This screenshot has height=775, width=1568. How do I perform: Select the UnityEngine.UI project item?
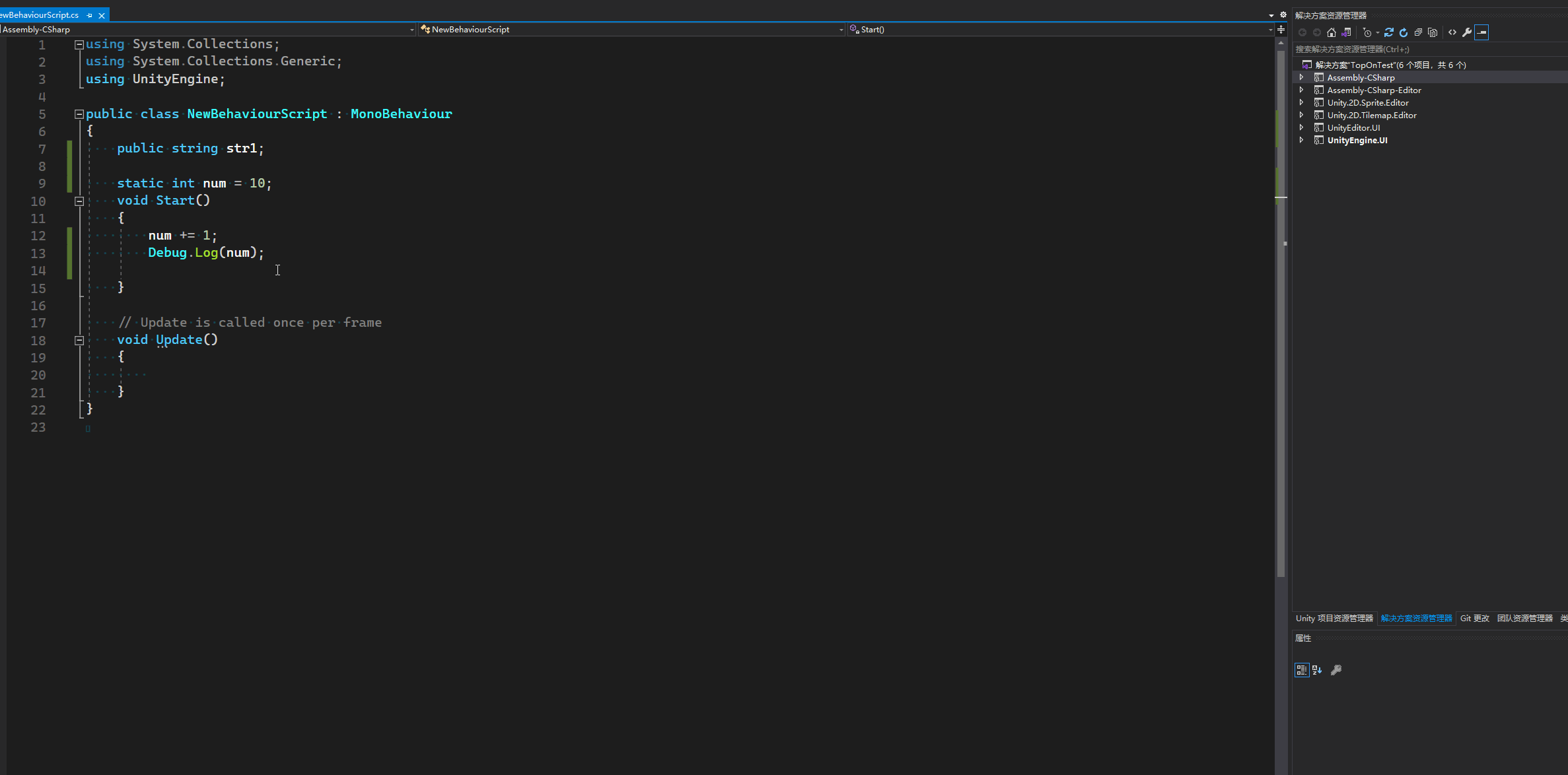pos(1357,140)
